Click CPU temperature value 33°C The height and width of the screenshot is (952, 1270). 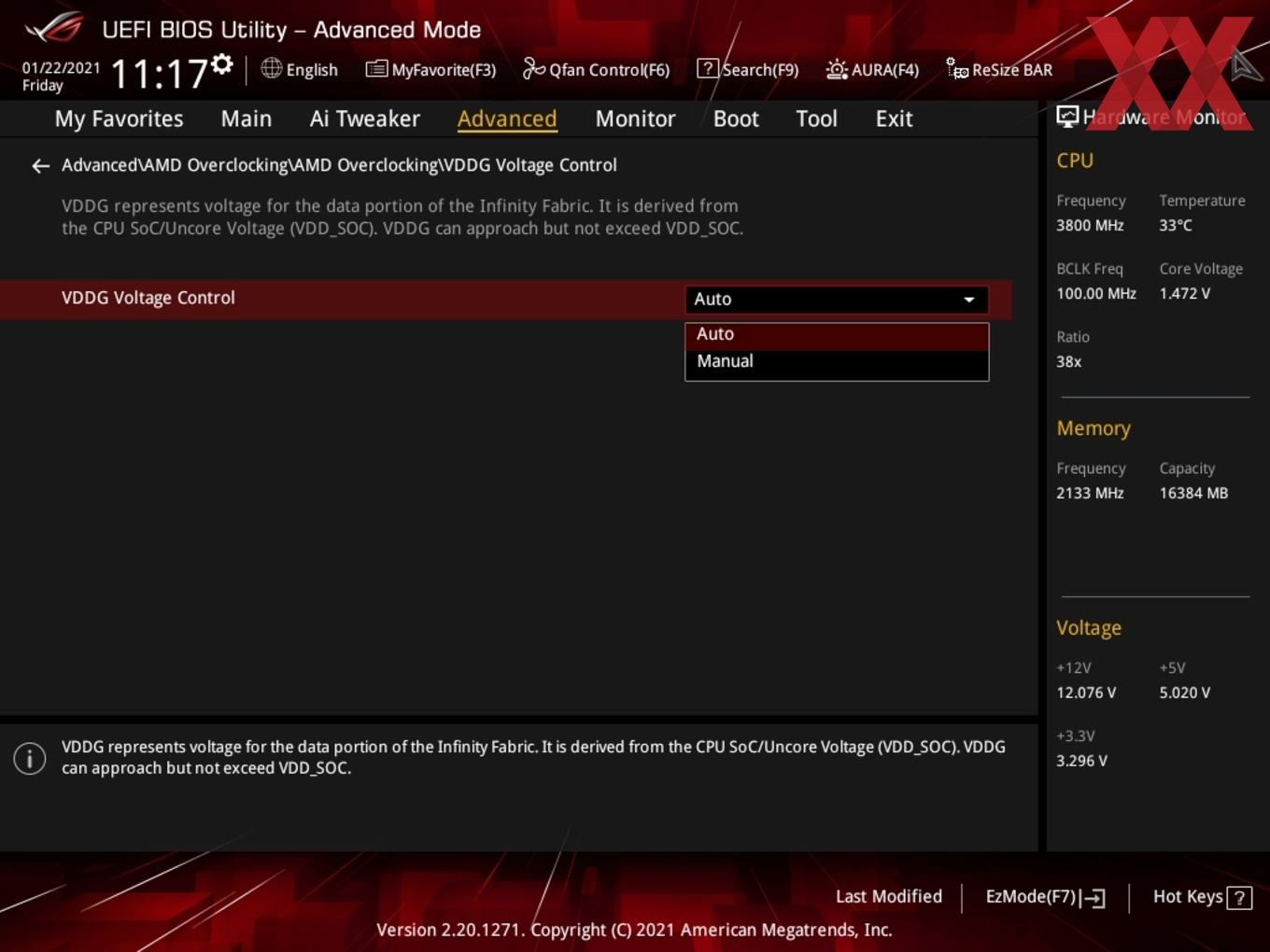coord(1176,226)
